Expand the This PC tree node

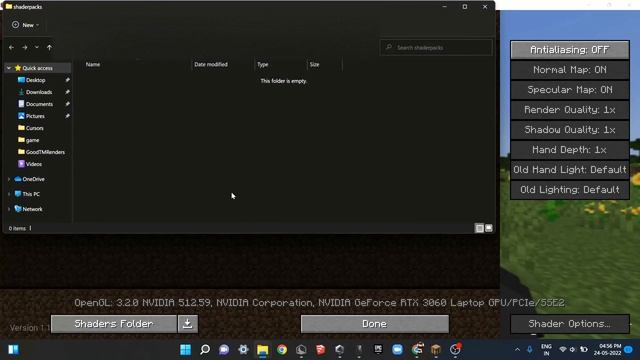(9, 194)
